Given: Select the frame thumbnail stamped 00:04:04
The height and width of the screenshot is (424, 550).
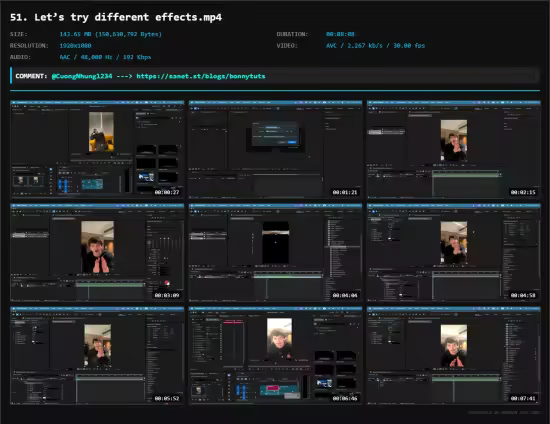Looking at the screenshot, I should [275, 253].
